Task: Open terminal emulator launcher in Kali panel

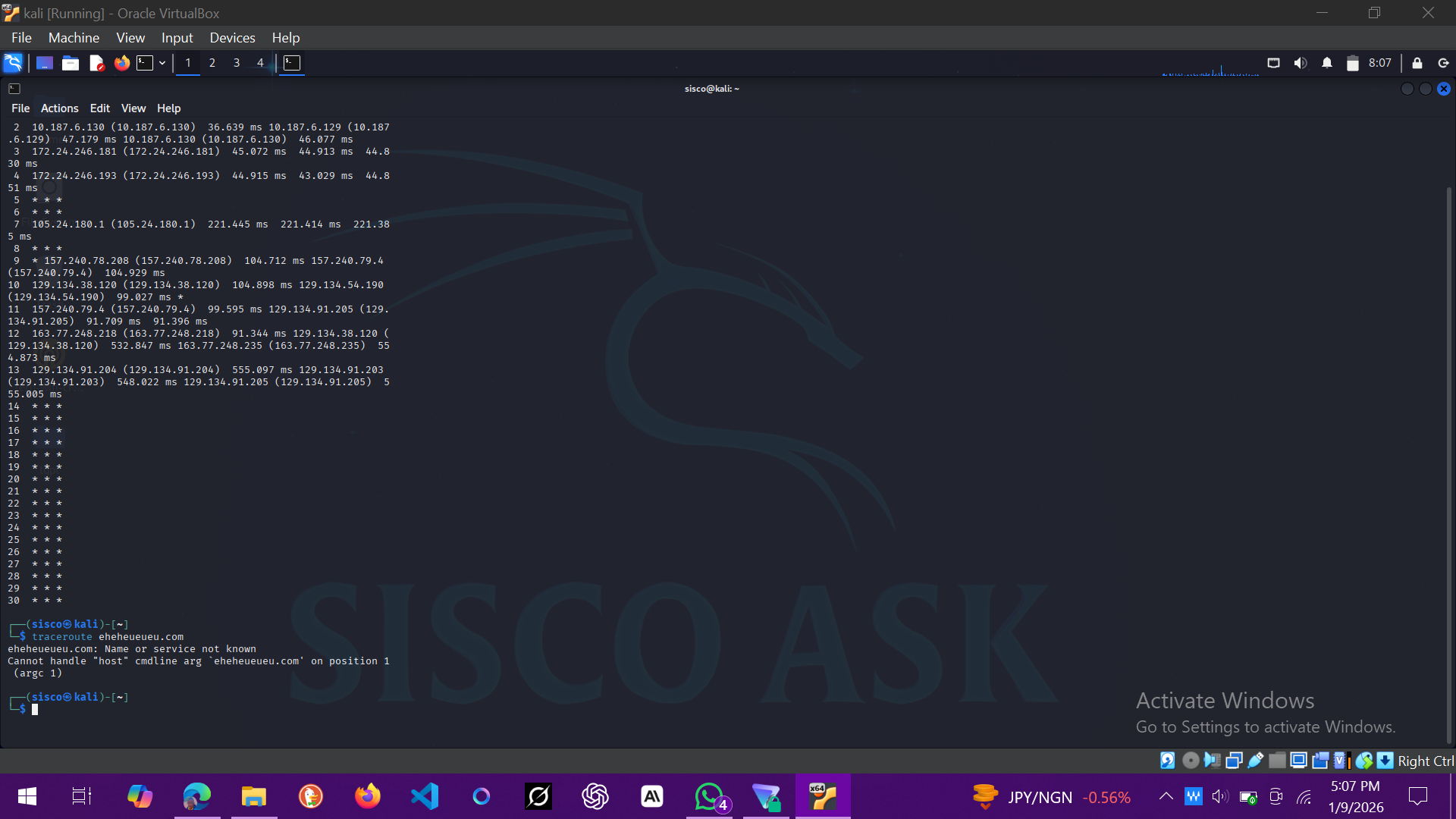Action: coord(145,63)
